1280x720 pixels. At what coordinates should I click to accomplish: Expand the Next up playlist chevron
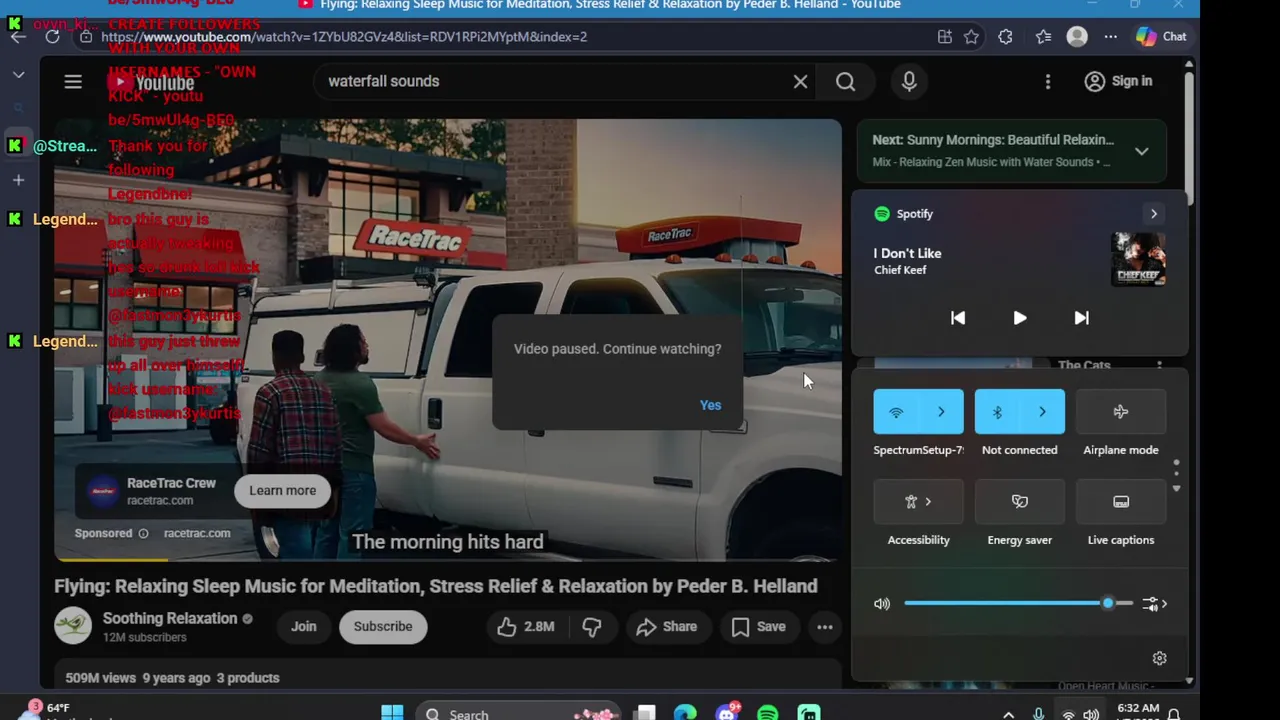1141,151
